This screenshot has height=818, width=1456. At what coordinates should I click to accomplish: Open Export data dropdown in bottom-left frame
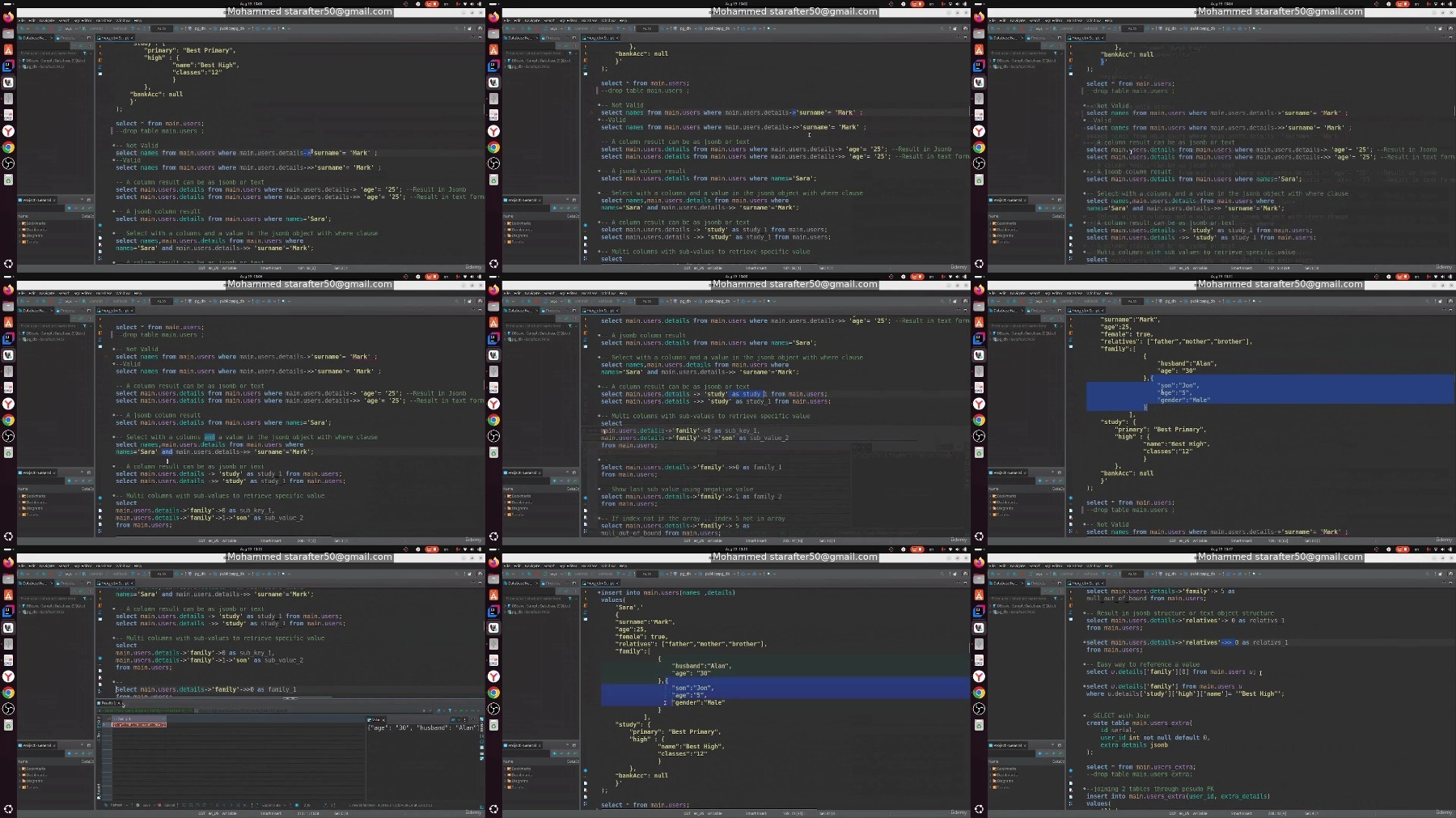tap(269, 805)
